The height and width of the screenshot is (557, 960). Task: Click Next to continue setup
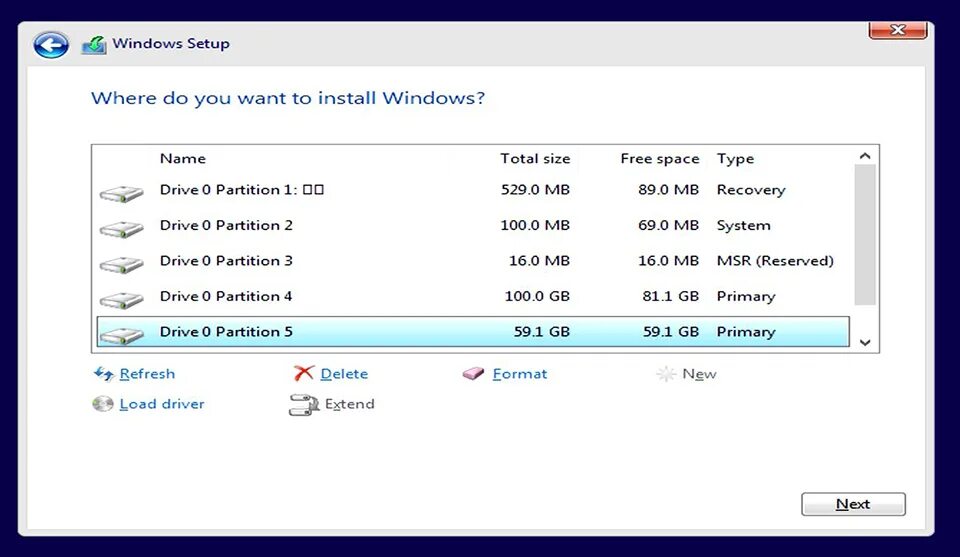click(x=853, y=504)
